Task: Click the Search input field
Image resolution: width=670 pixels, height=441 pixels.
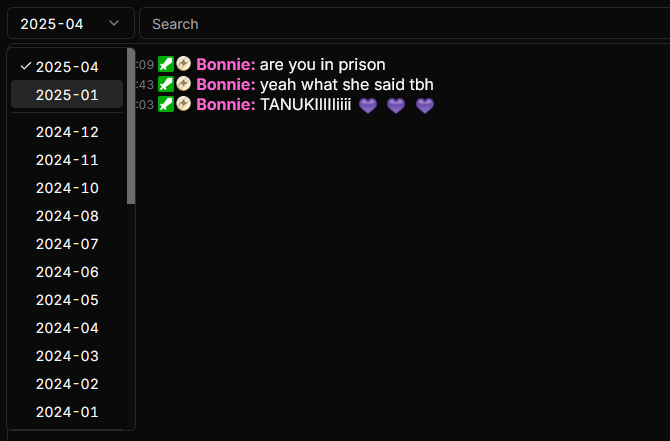Action: coord(404,24)
